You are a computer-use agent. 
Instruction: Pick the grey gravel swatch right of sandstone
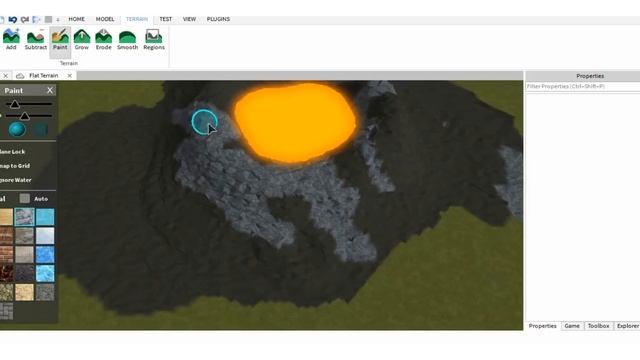pyautogui.click(x=45, y=292)
